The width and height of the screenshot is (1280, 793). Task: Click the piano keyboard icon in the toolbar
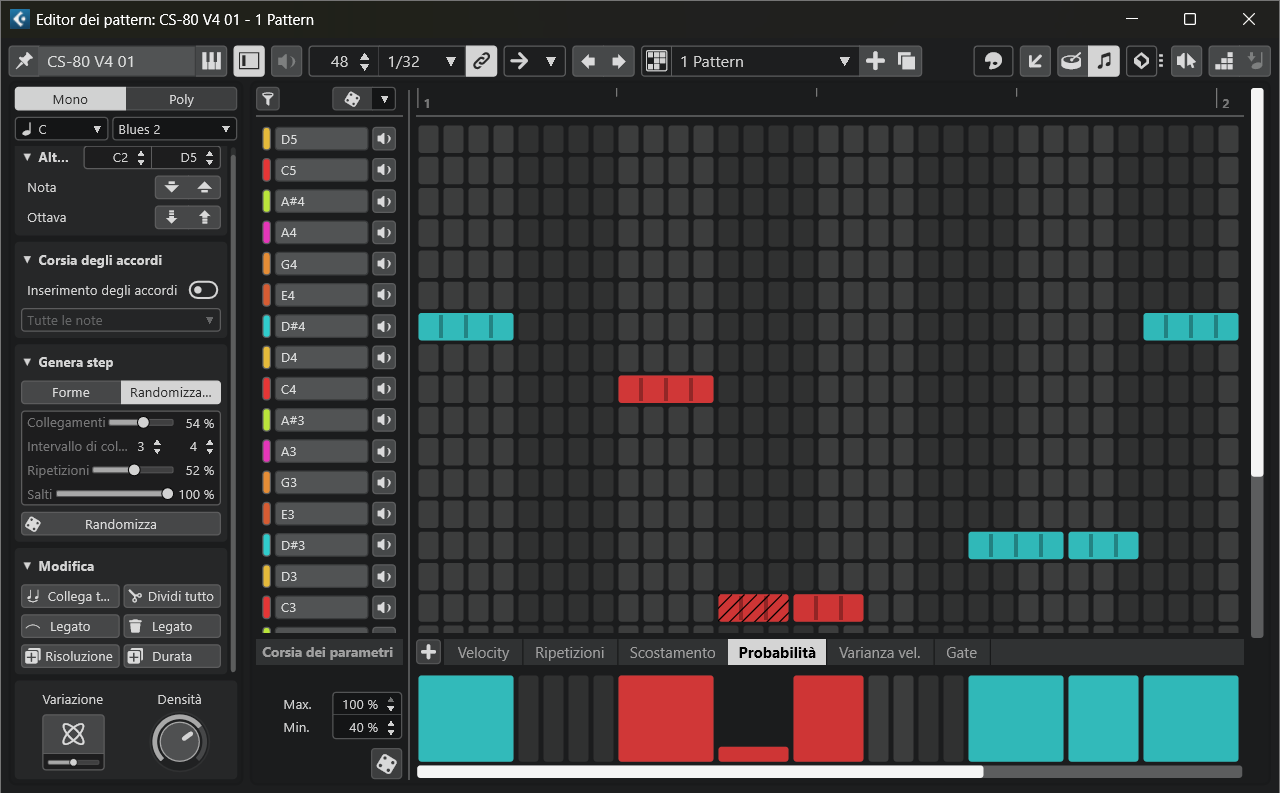point(211,61)
